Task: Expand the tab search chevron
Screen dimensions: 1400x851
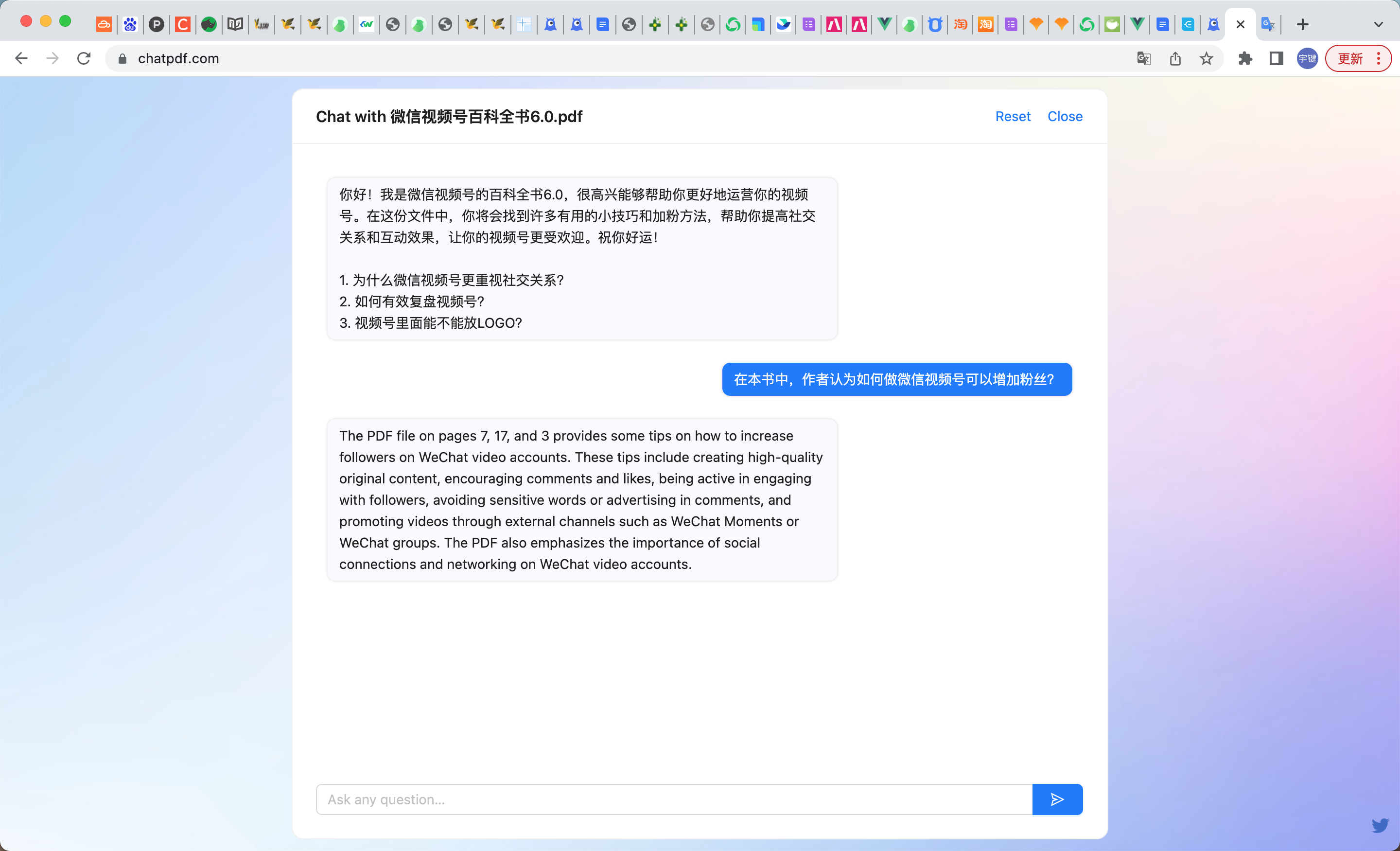Action: click(1378, 24)
